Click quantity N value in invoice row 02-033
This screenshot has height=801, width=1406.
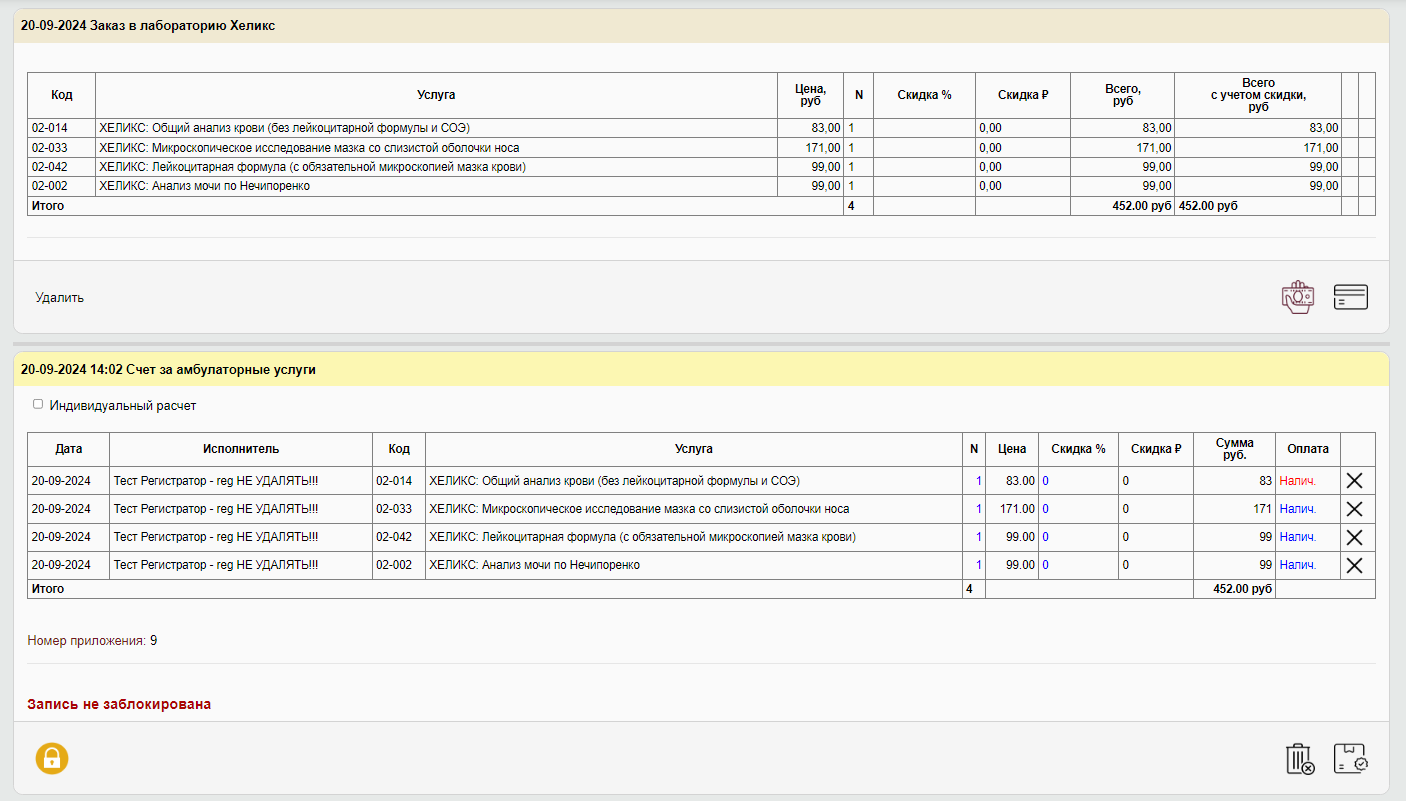[979, 509]
